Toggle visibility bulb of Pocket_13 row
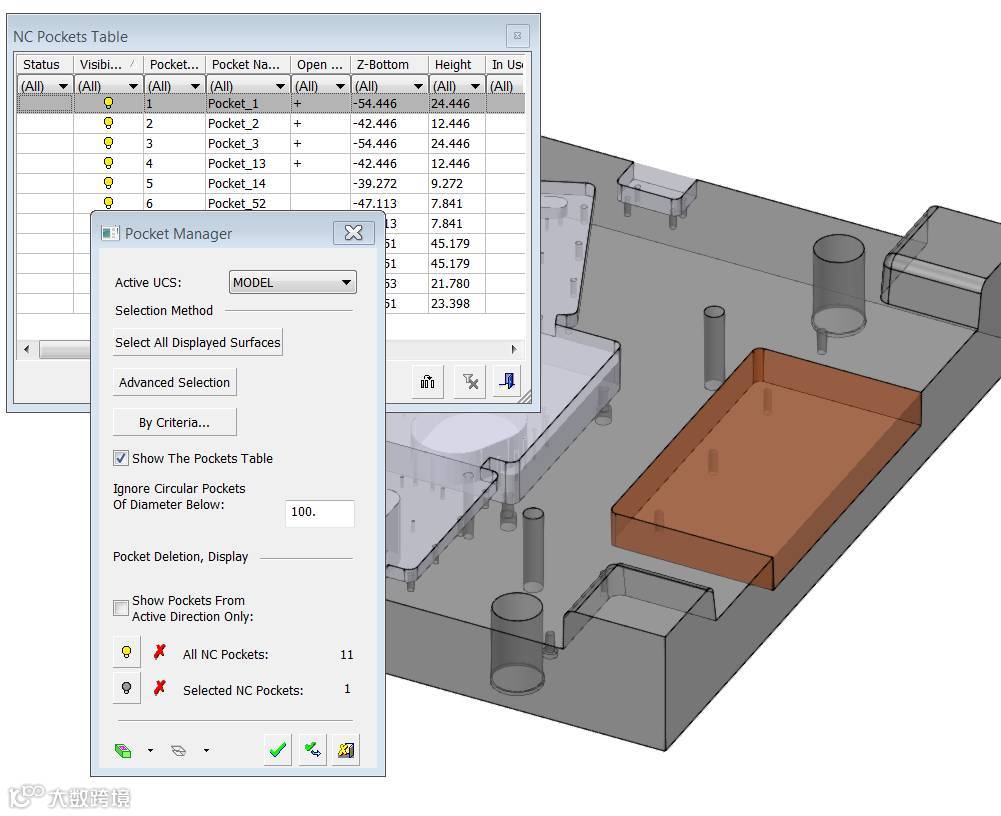Viewport: 1001px width, 816px height. (109, 163)
